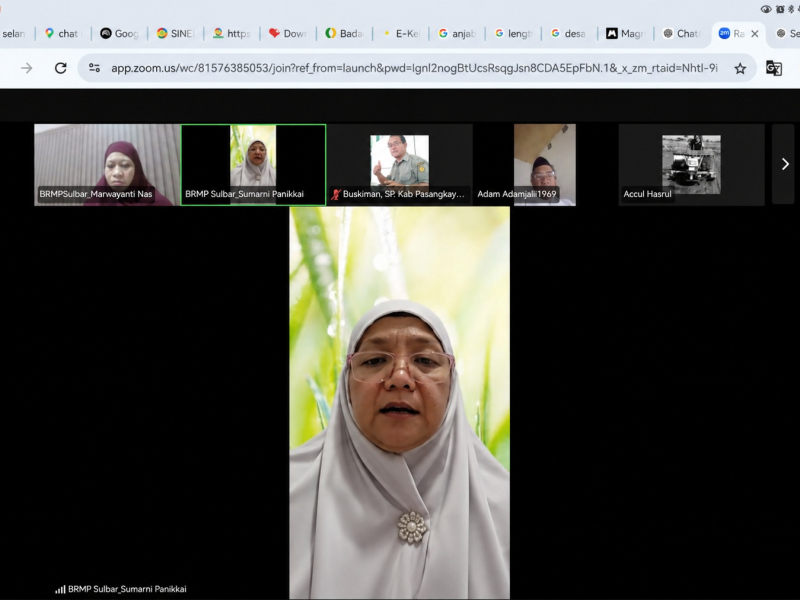
Task: Bookmark this page with the star icon
Action: pos(740,68)
